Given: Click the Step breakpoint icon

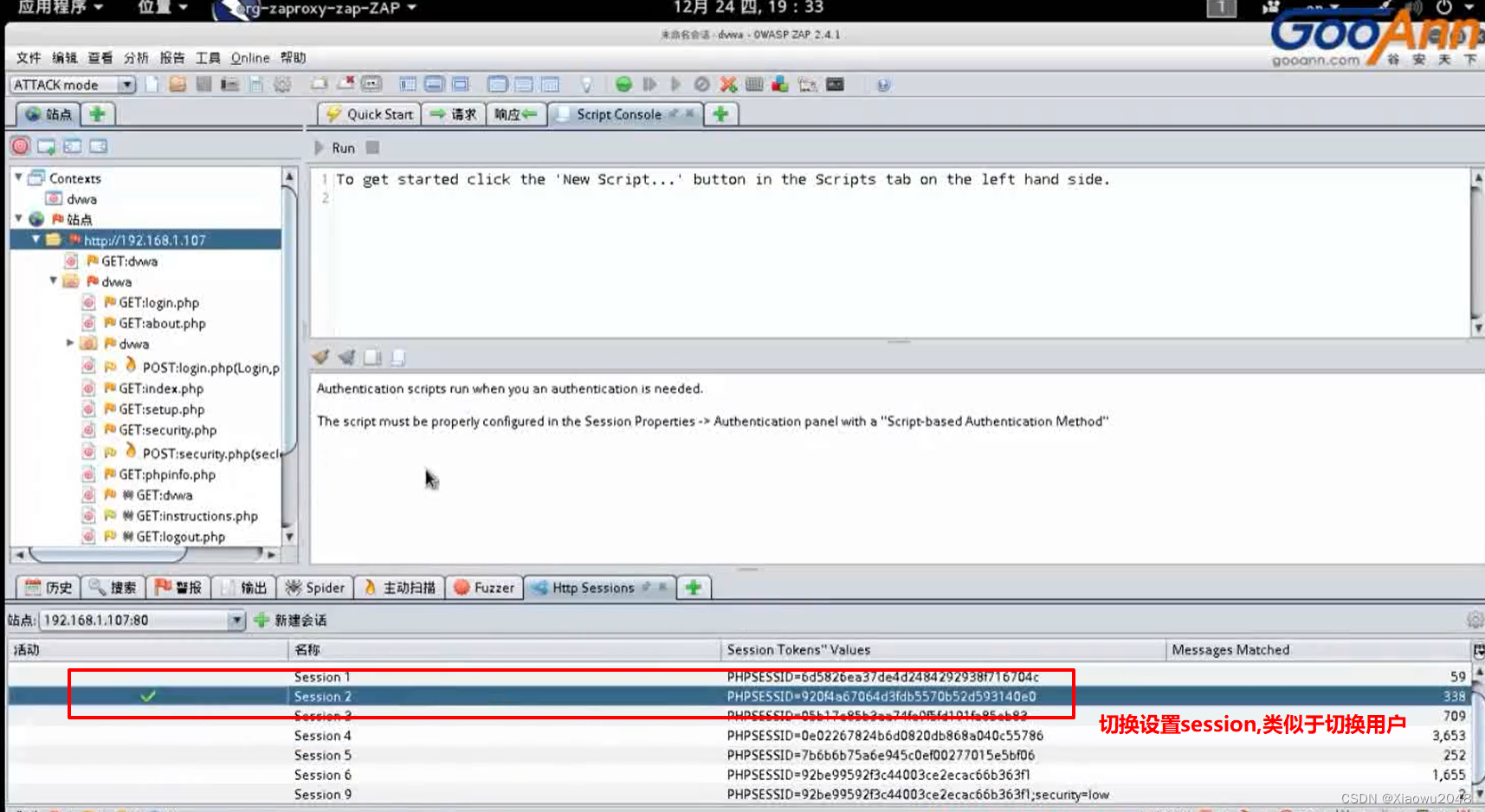Looking at the screenshot, I should 649,84.
